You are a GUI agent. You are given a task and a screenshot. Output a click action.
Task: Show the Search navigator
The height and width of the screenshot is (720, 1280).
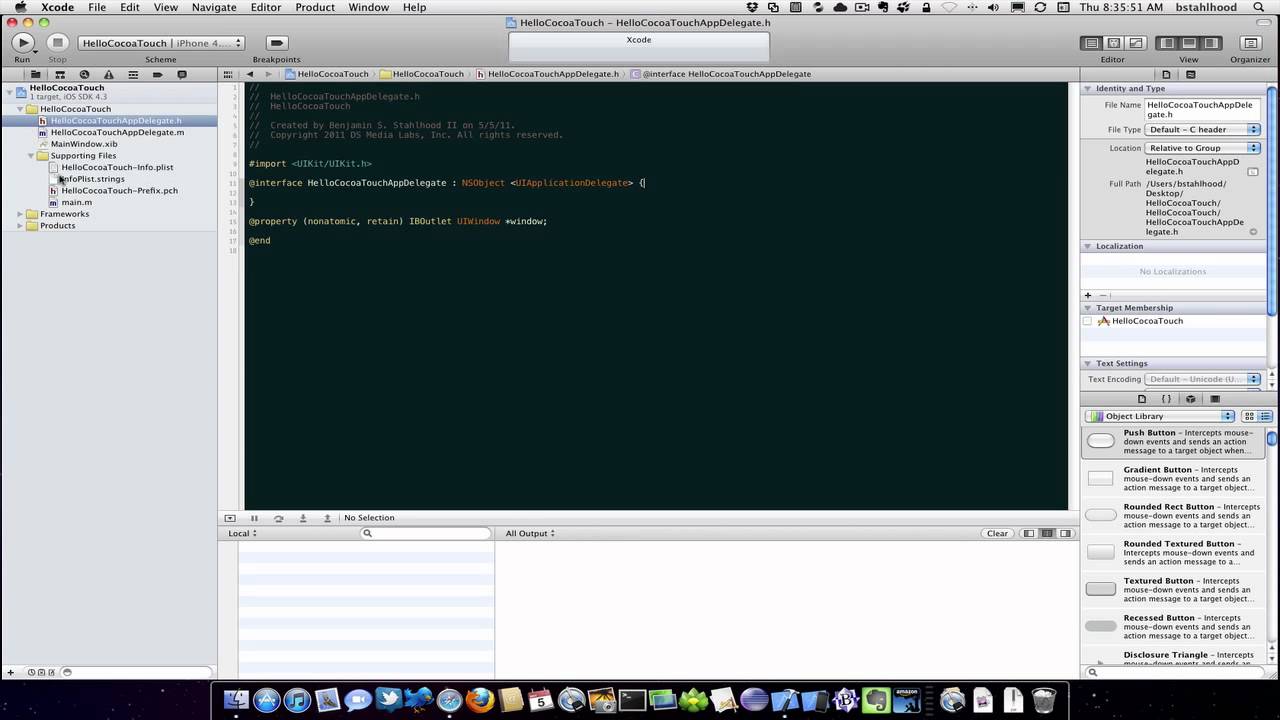[84, 74]
